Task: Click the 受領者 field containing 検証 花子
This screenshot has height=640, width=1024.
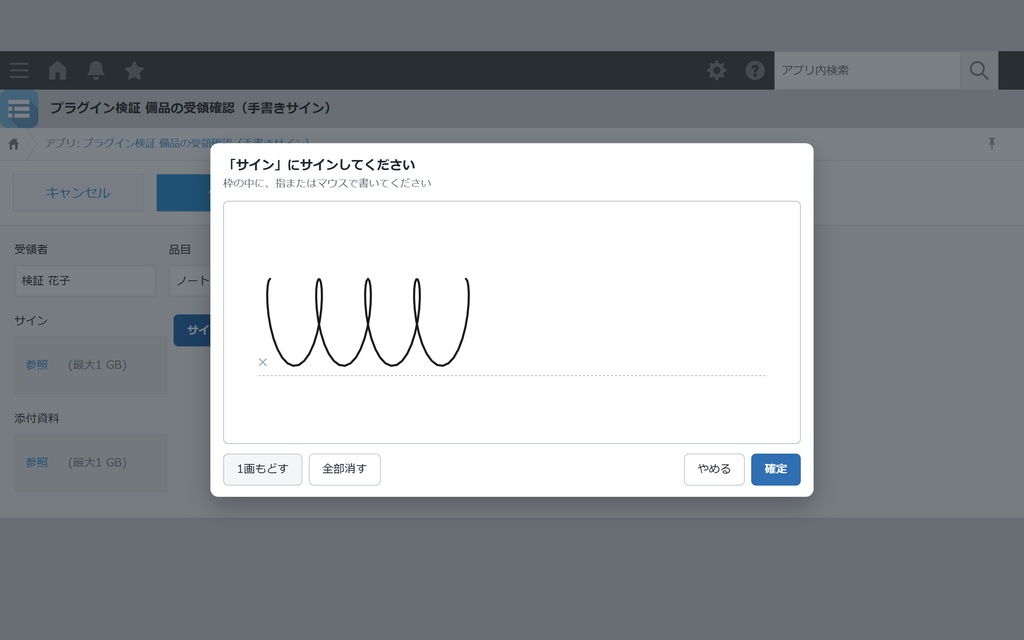Action: (85, 281)
